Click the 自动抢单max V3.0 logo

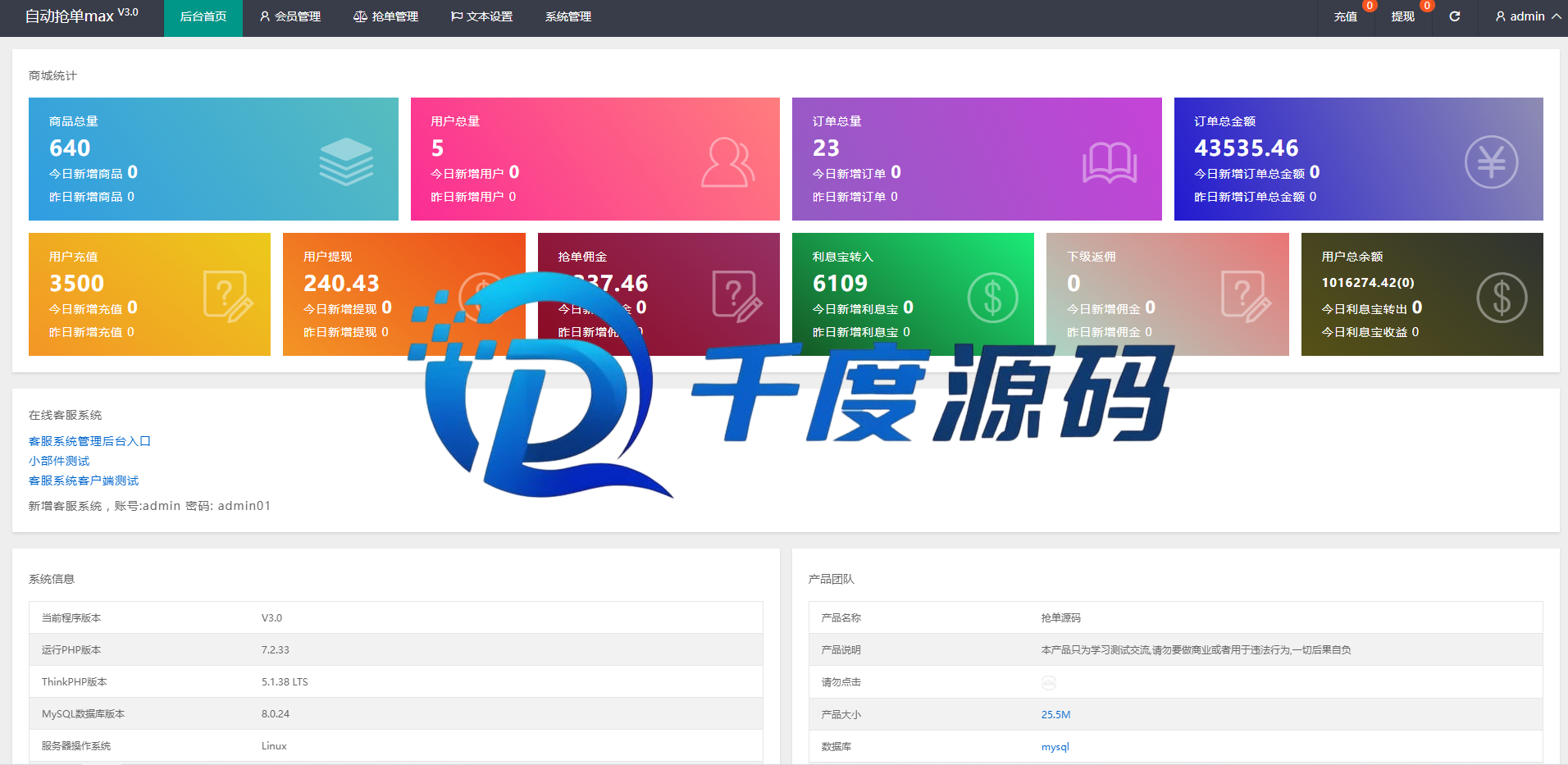[x=81, y=16]
